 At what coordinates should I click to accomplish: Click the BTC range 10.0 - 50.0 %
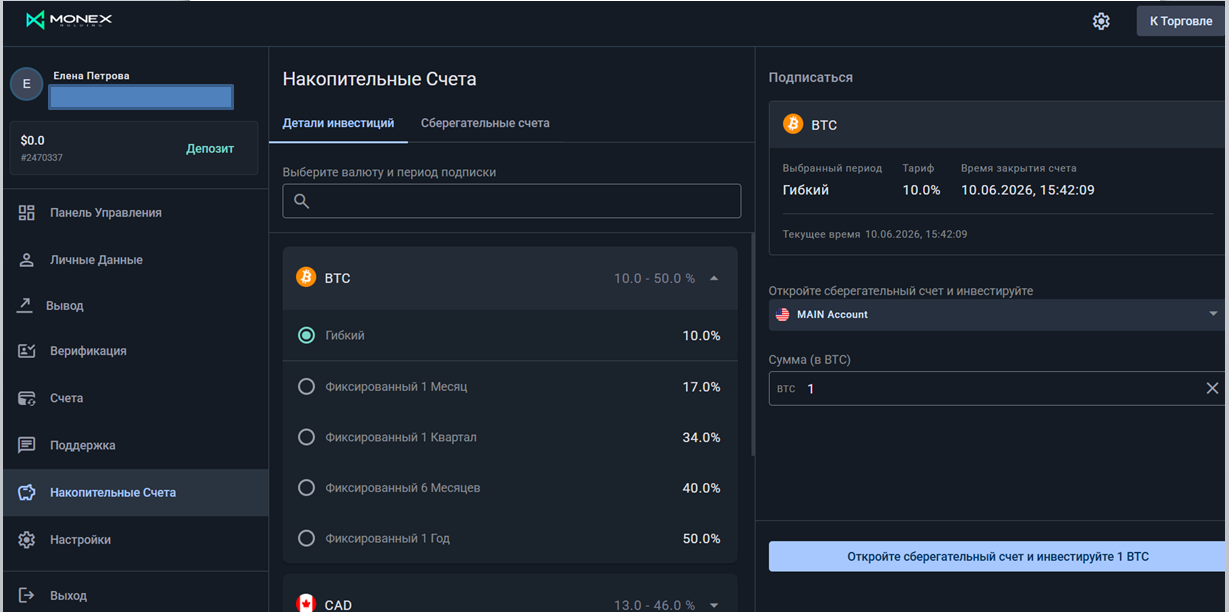tap(654, 278)
